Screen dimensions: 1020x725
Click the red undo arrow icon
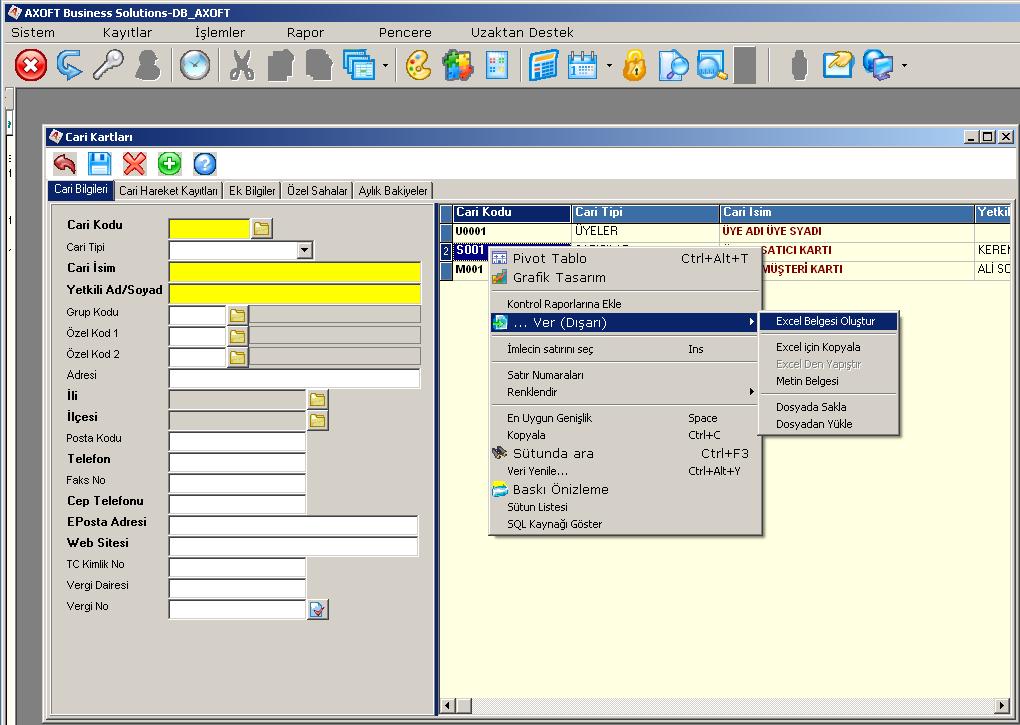click(x=65, y=164)
